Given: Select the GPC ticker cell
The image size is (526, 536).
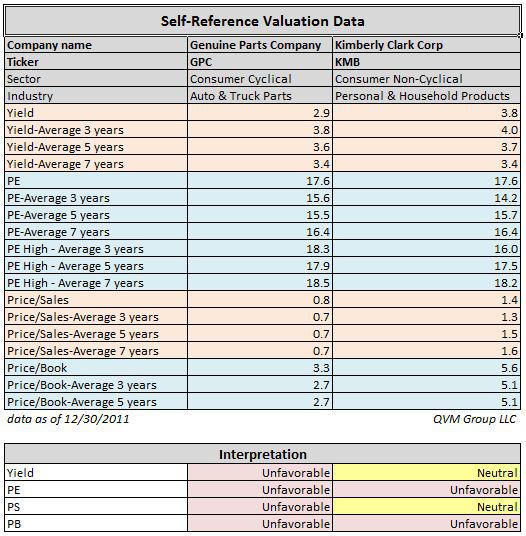Looking at the screenshot, I should point(260,62).
